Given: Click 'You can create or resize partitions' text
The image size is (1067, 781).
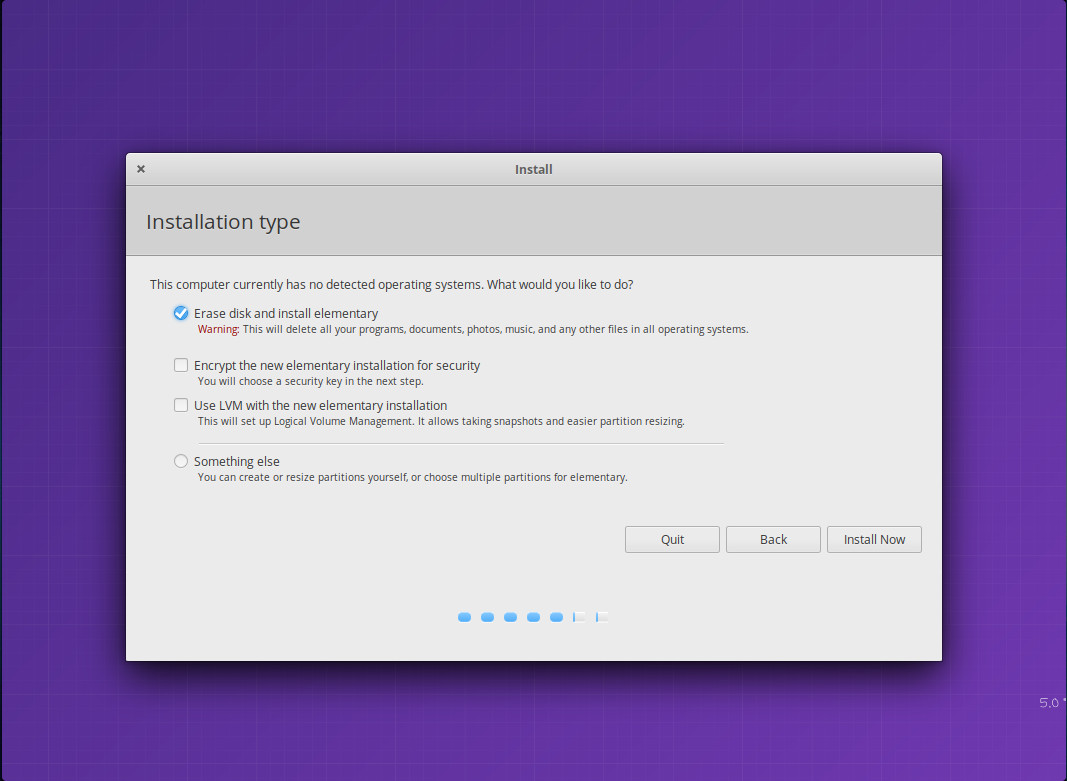Looking at the screenshot, I should click(412, 478).
